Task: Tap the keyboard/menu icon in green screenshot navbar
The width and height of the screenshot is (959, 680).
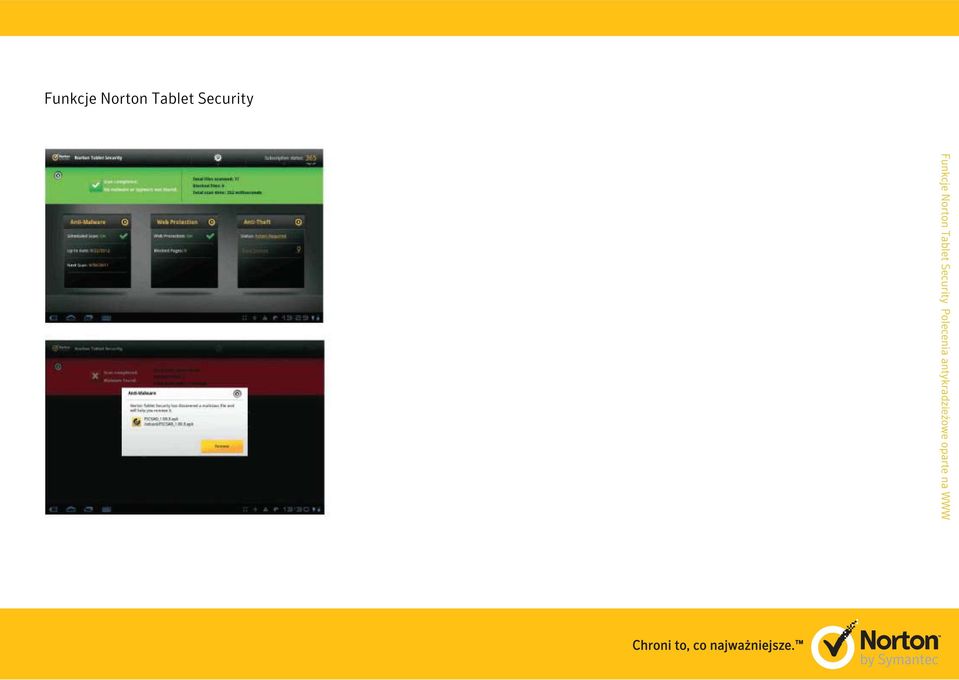Action: point(106,317)
